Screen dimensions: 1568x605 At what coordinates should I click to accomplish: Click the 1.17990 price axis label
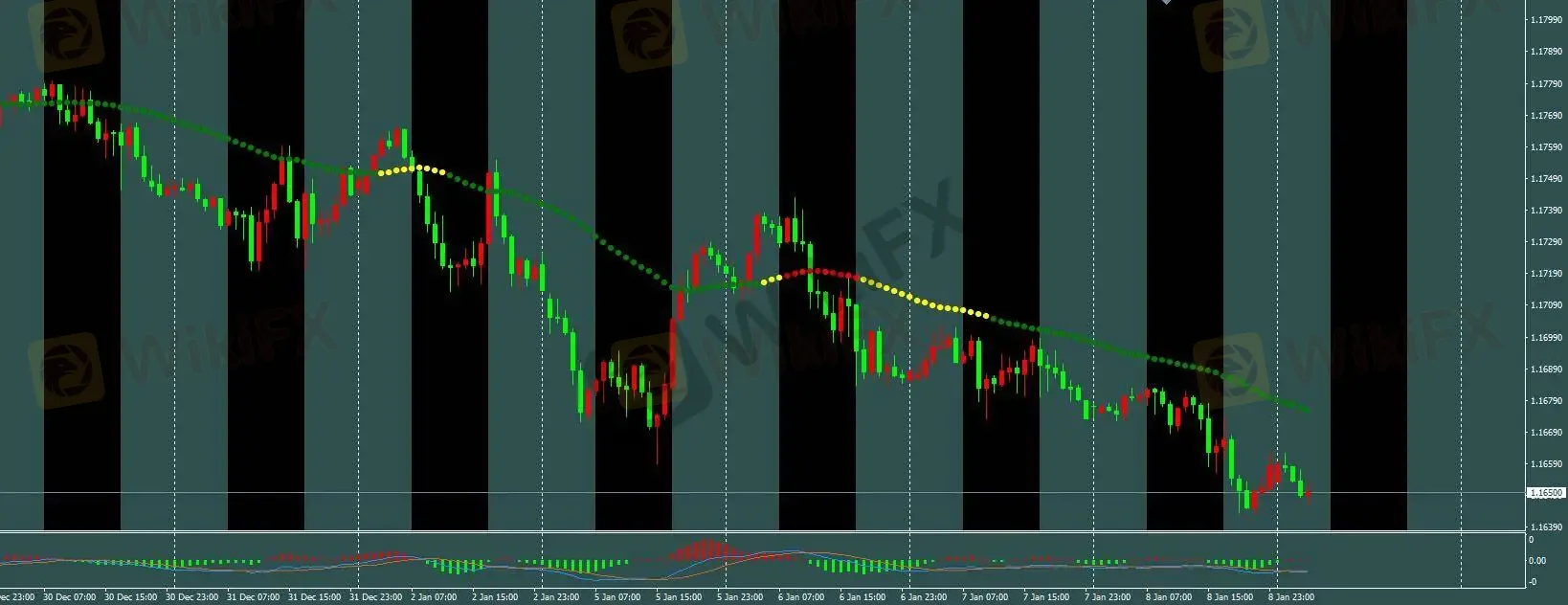(x=1546, y=20)
